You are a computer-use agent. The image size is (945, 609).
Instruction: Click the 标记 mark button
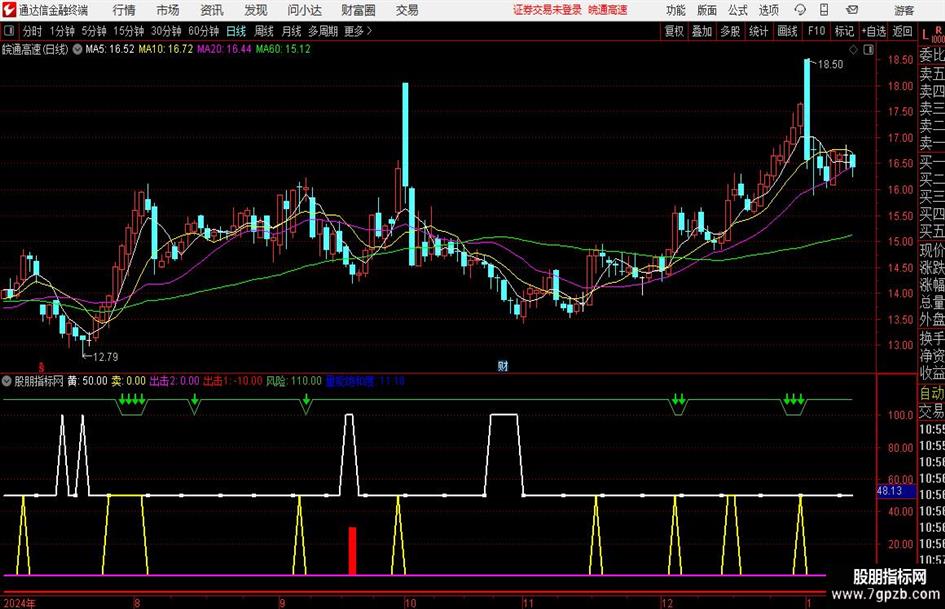pos(844,31)
